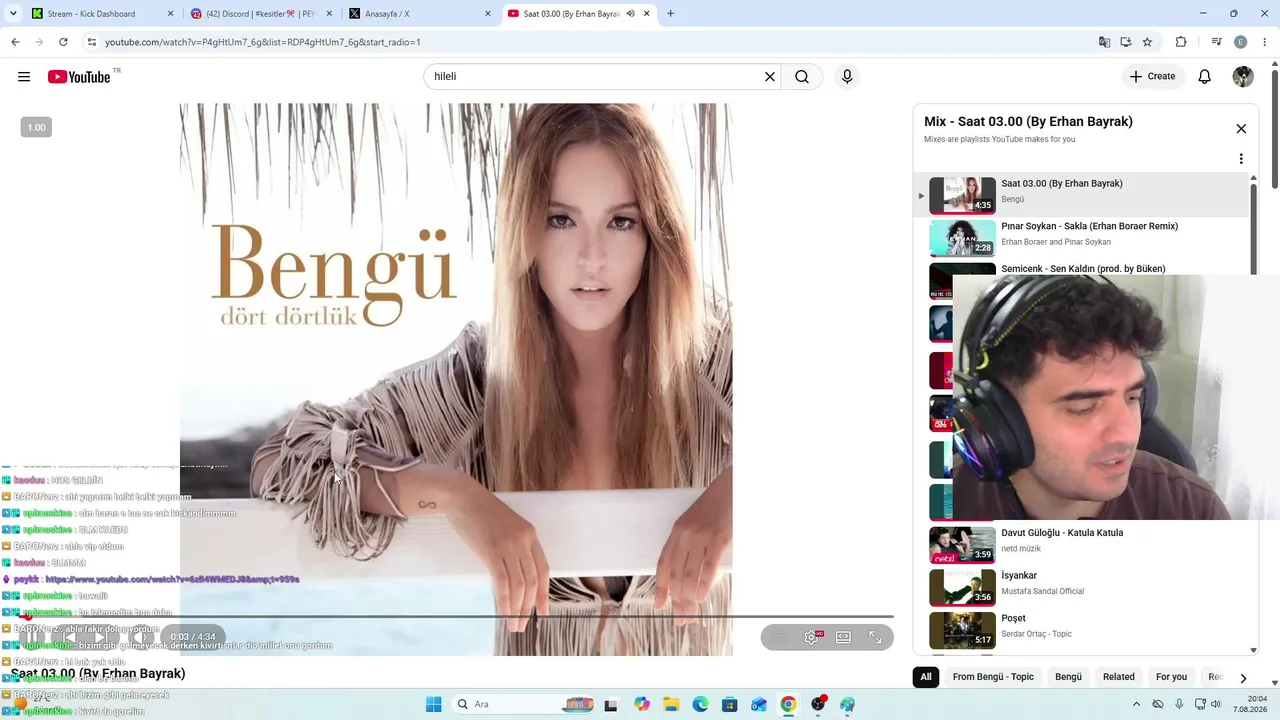Pause the playing video
This screenshot has width=1280, height=720.
click(x=34, y=637)
